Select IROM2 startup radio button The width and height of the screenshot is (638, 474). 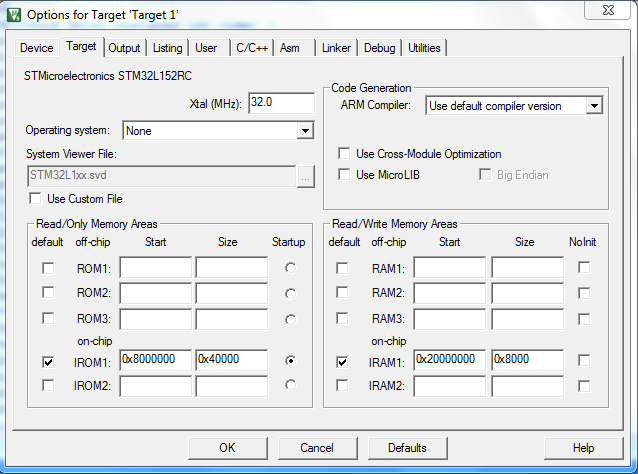click(291, 385)
